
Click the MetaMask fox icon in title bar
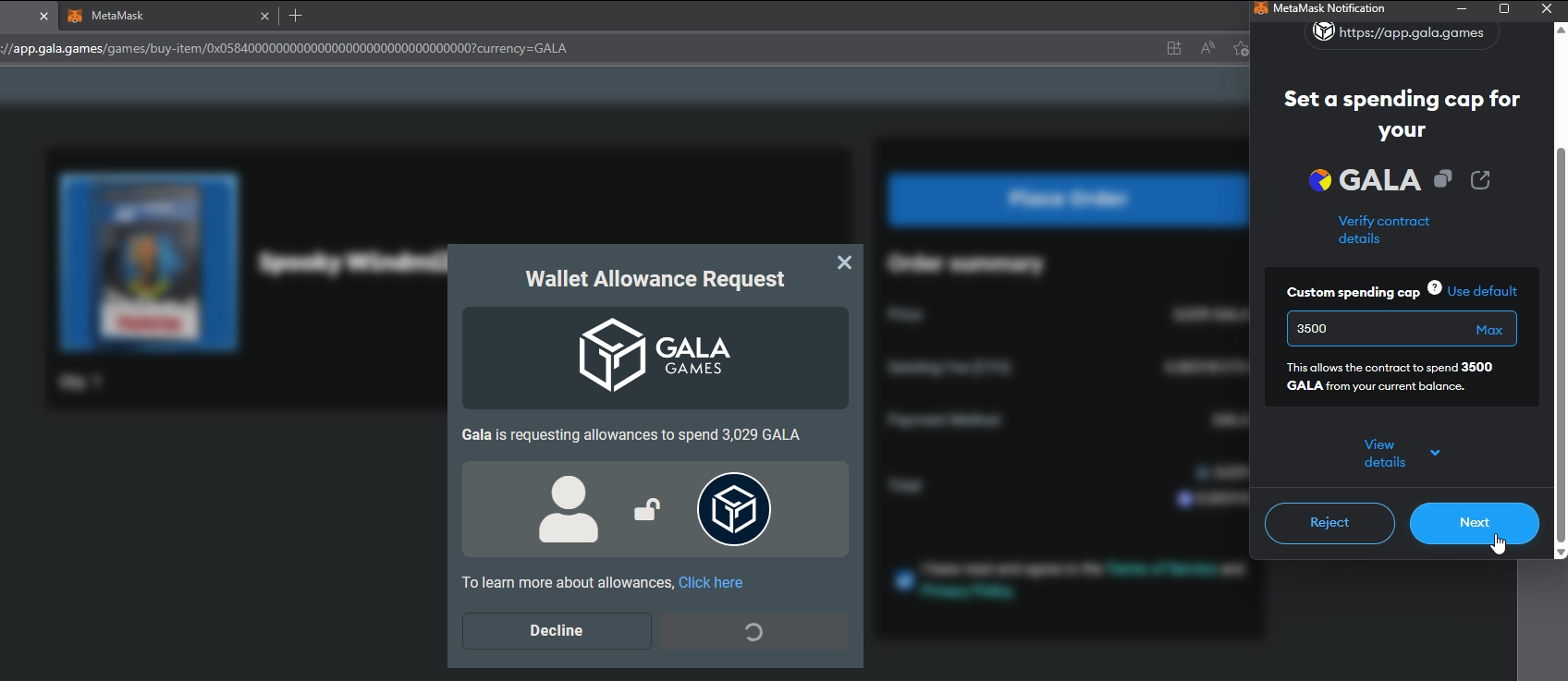1261,8
